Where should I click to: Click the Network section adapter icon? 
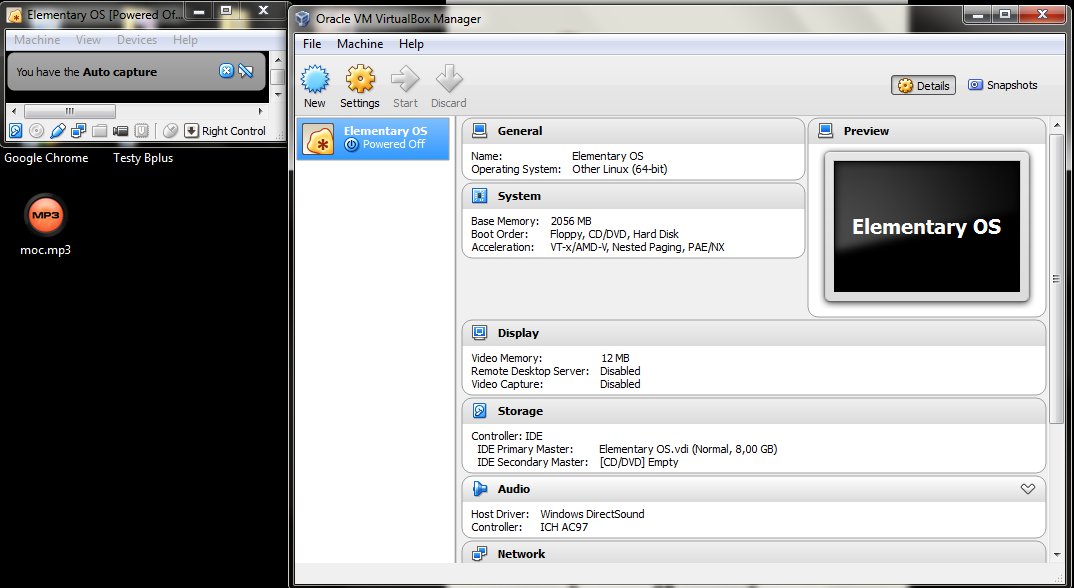pyautogui.click(x=479, y=554)
